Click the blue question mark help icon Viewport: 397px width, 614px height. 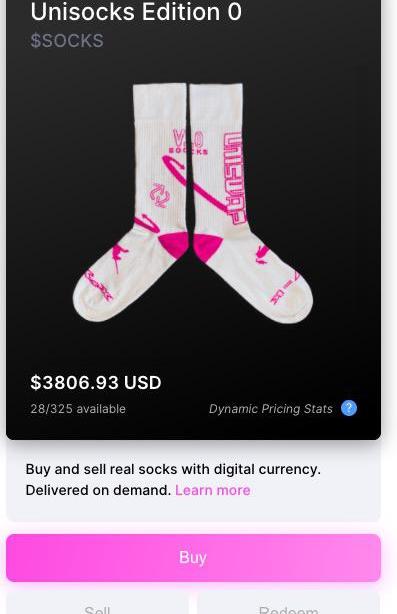coord(348,408)
